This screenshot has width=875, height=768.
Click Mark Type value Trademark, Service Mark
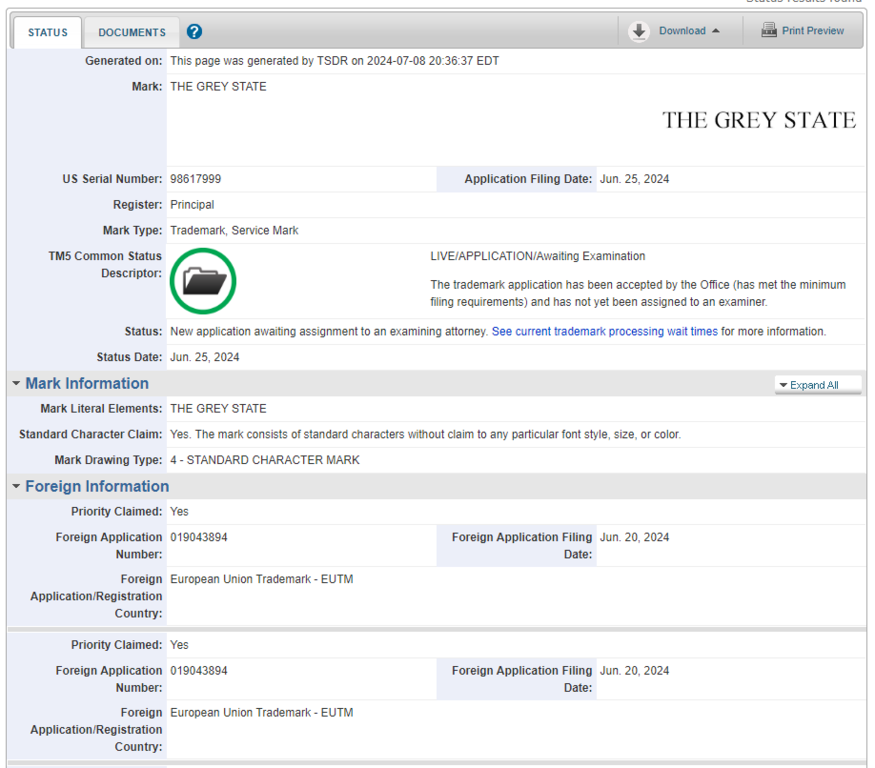pos(234,231)
